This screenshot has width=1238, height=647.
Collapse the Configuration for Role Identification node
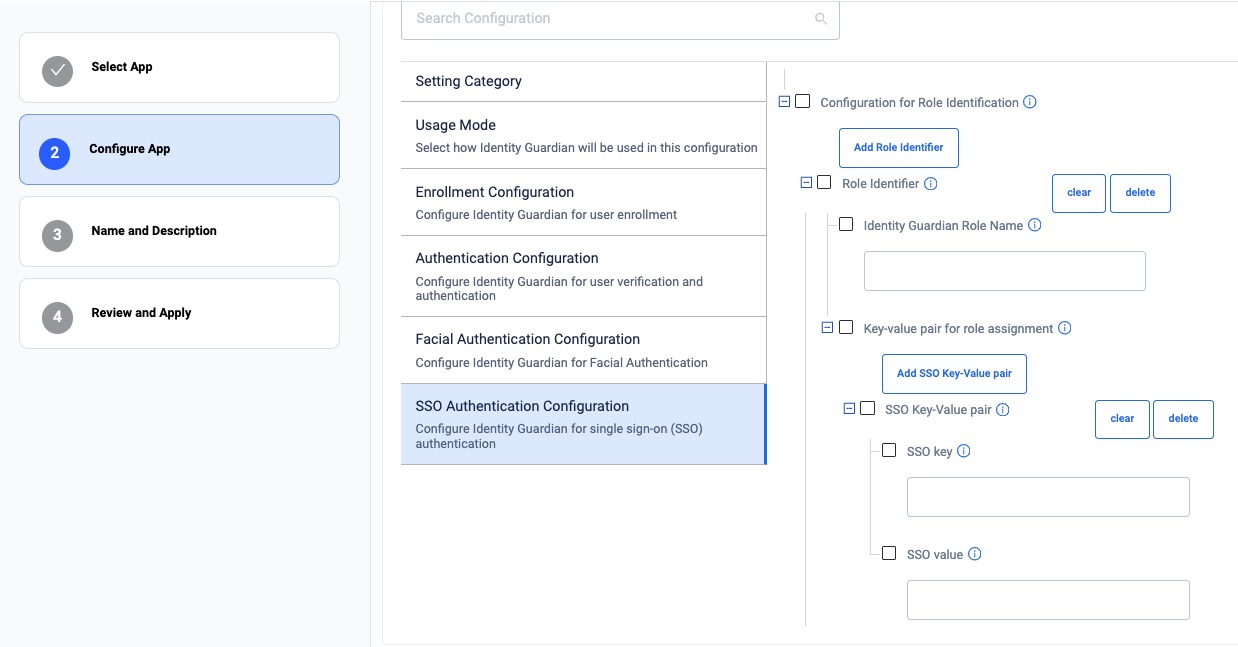click(784, 102)
